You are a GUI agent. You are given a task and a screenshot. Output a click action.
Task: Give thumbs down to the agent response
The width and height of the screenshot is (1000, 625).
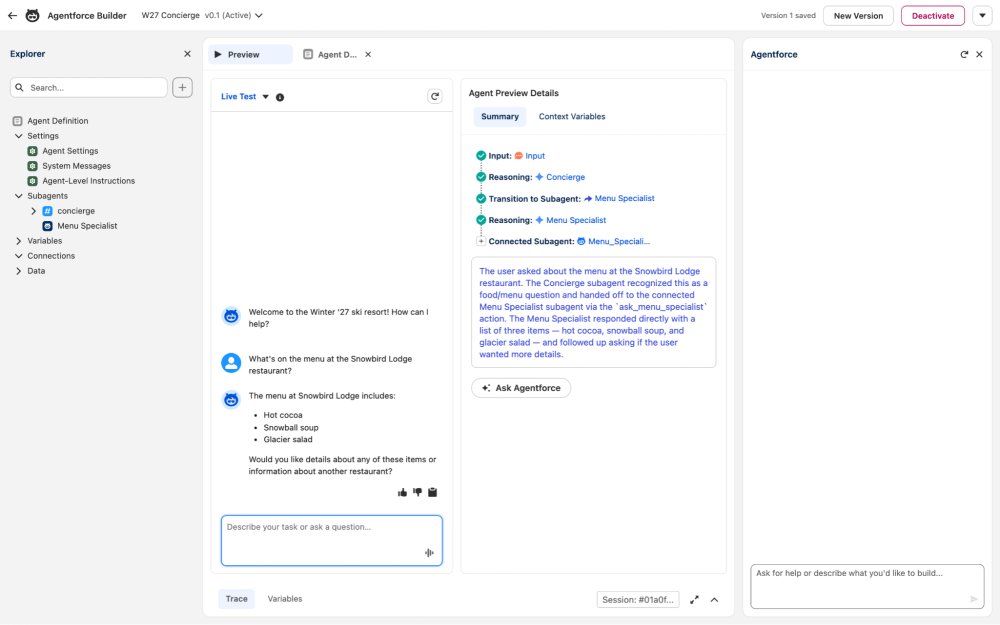click(x=418, y=492)
